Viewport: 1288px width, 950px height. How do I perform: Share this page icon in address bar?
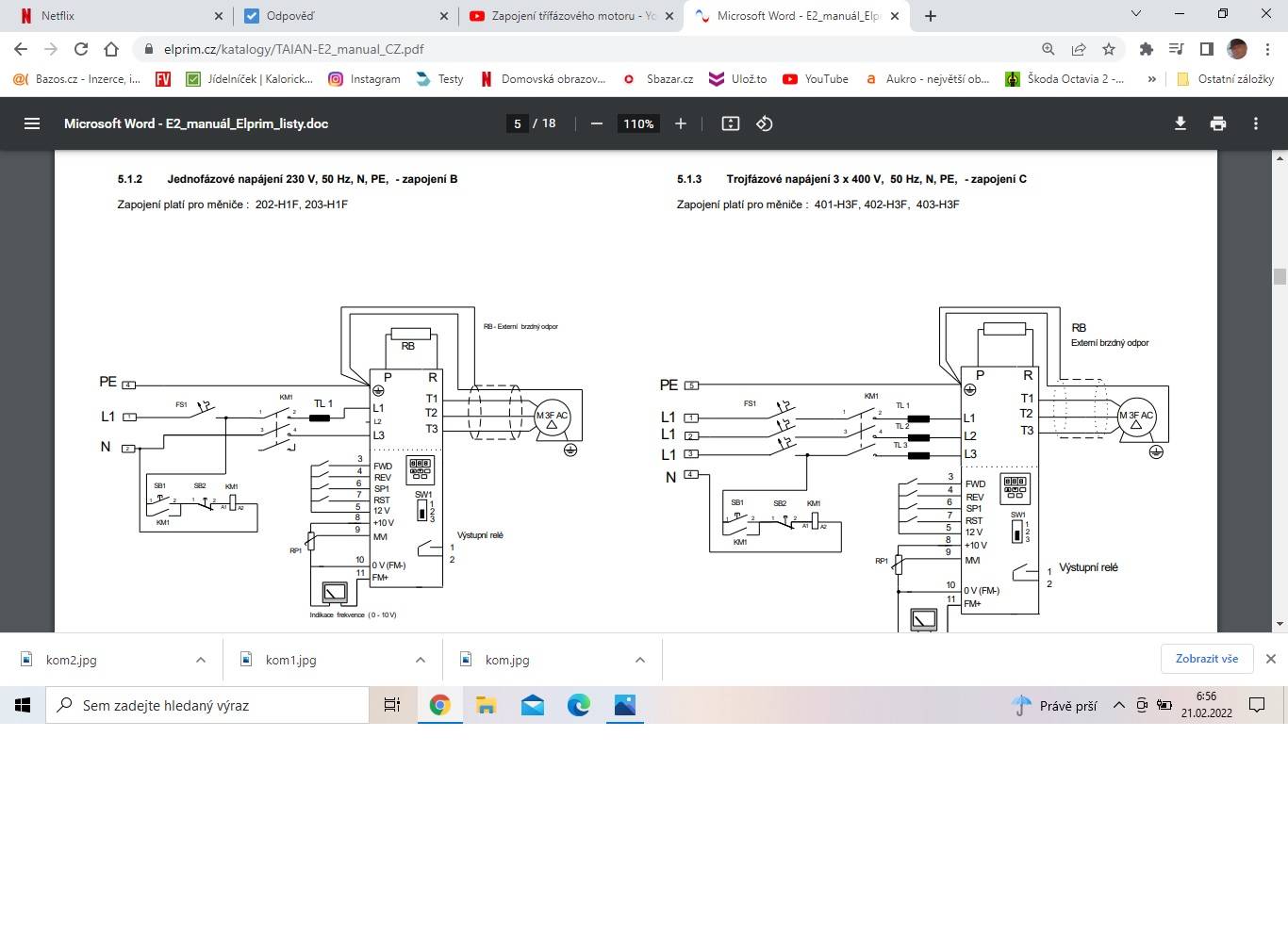1079,49
